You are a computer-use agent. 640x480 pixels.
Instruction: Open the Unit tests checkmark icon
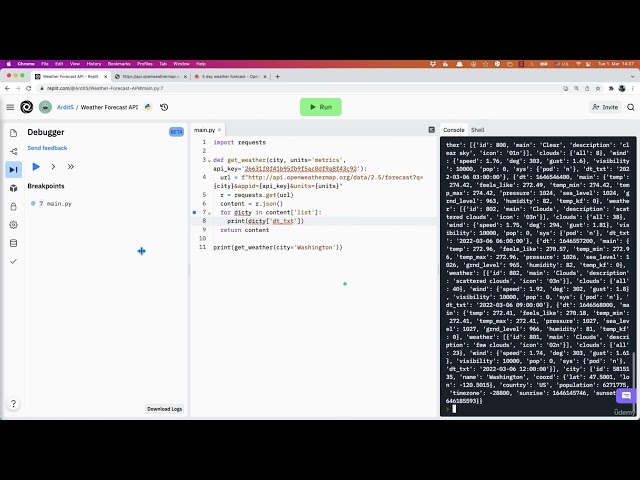pyautogui.click(x=13, y=261)
